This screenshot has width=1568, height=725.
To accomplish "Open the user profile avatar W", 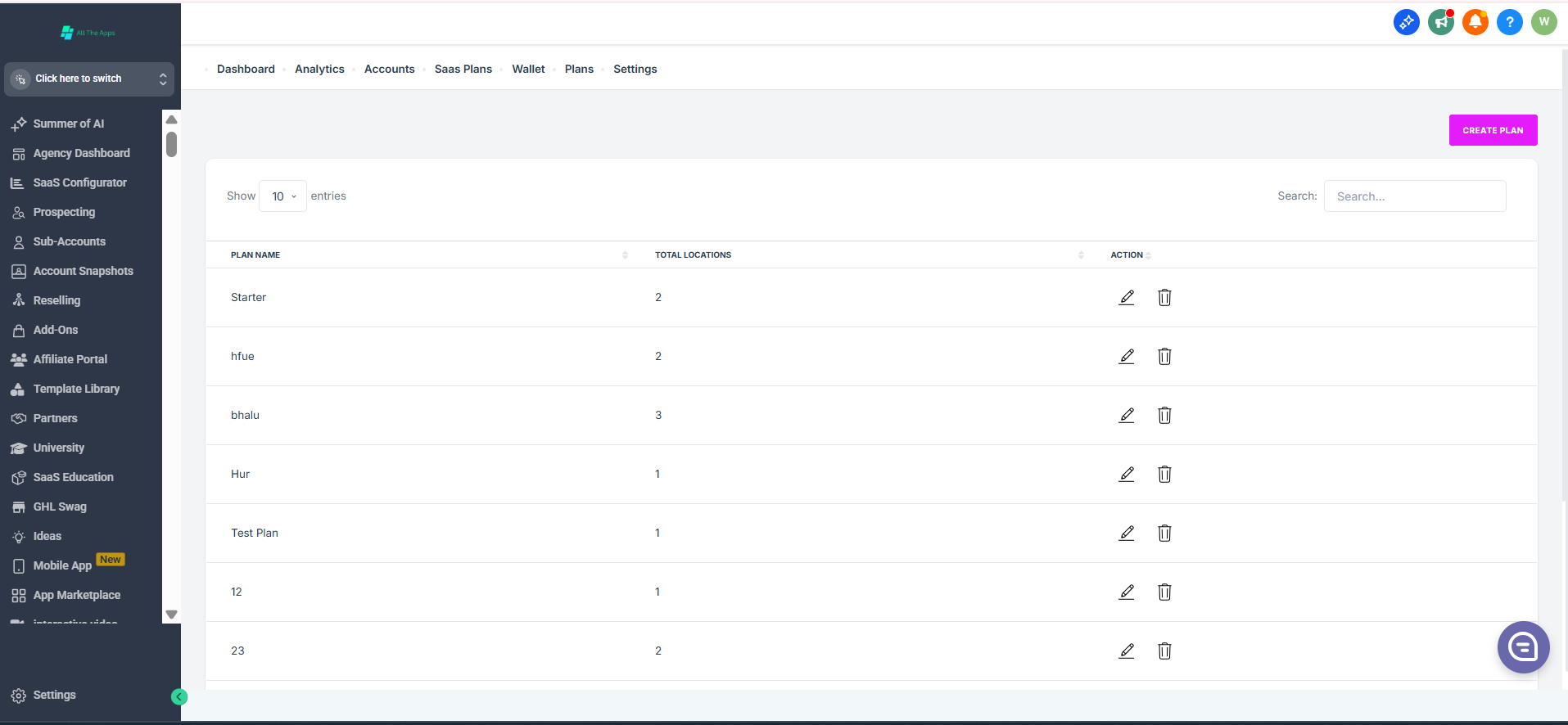I will tap(1543, 22).
